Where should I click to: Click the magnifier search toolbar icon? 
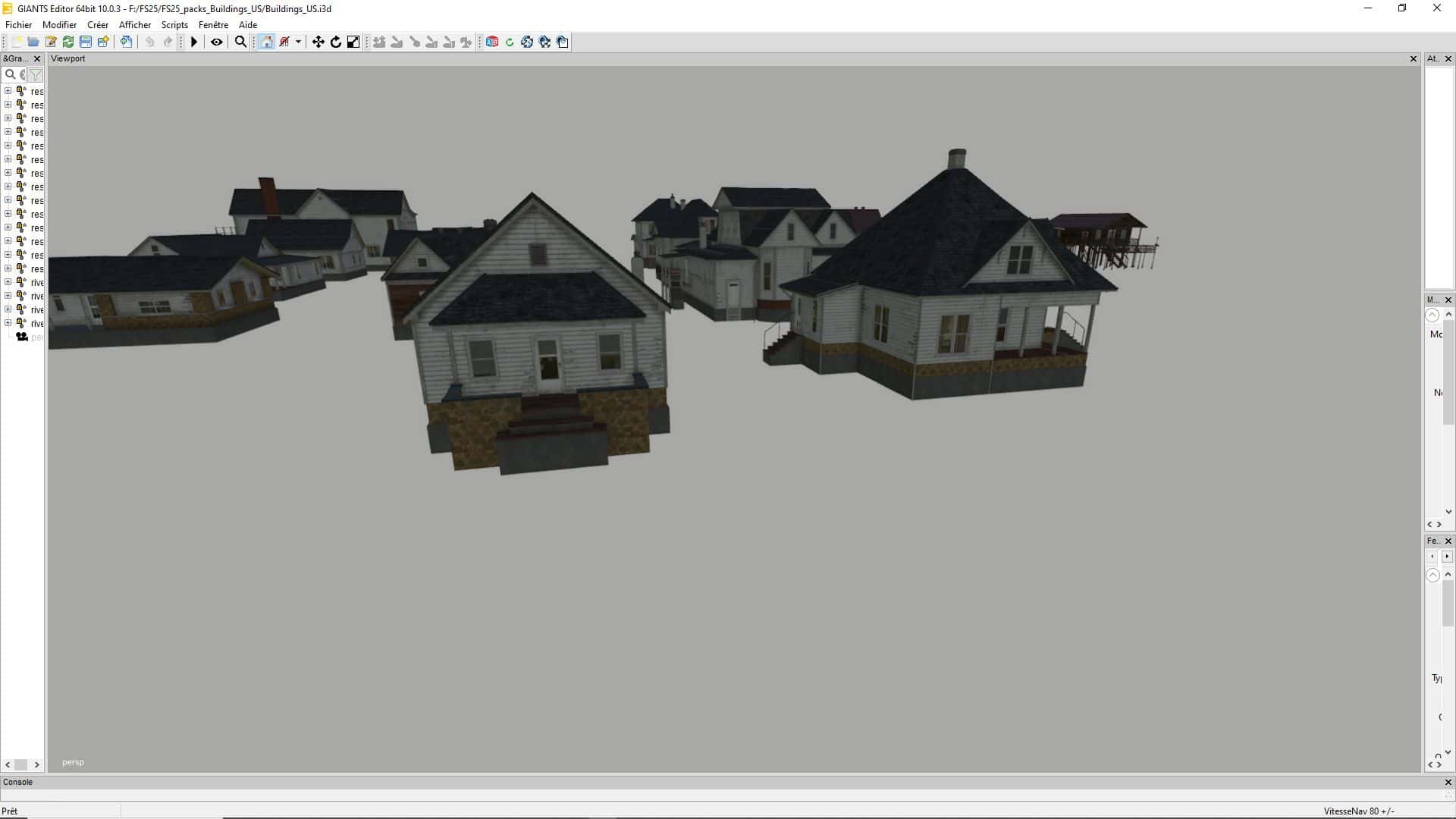tap(240, 42)
